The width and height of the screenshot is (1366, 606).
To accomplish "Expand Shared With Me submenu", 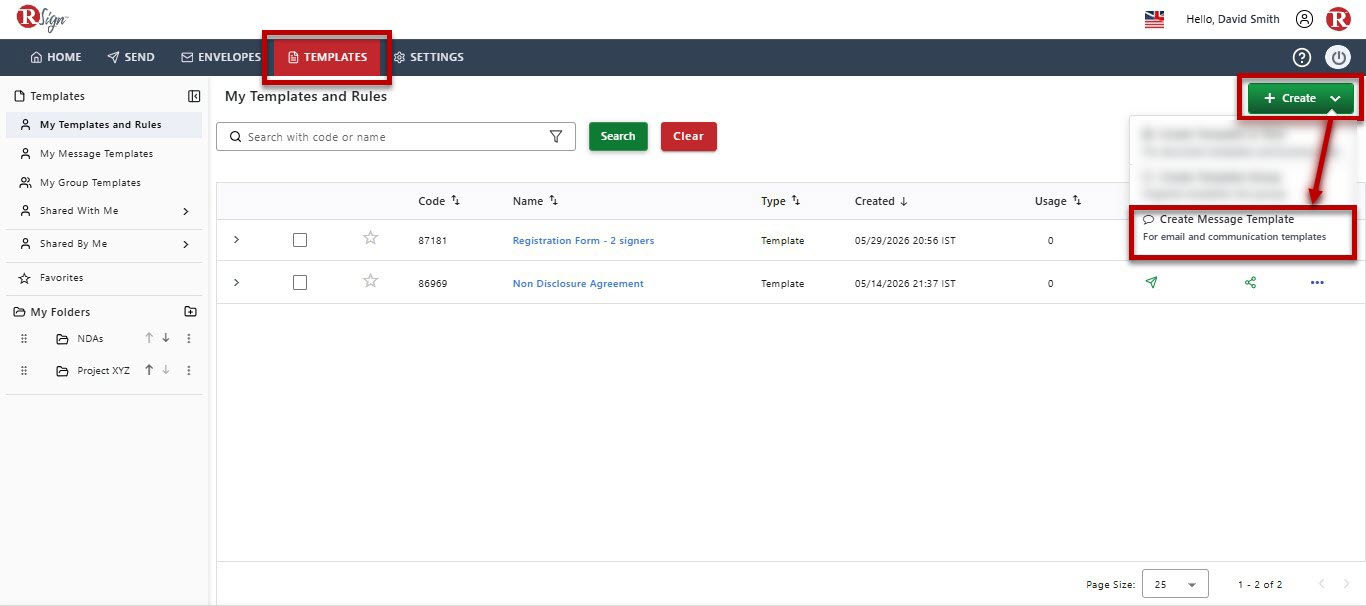I will tap(186, 211).
